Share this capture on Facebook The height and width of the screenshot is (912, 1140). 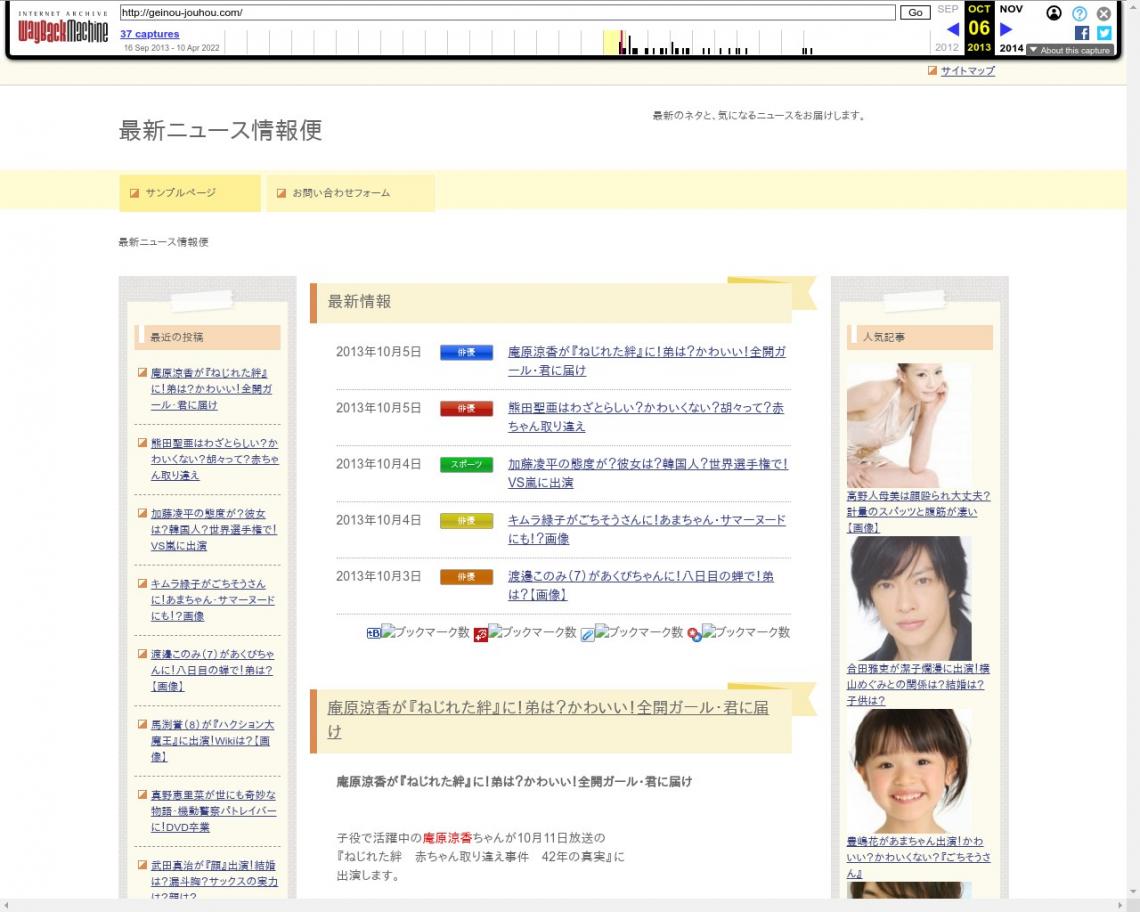[1082, 32]
